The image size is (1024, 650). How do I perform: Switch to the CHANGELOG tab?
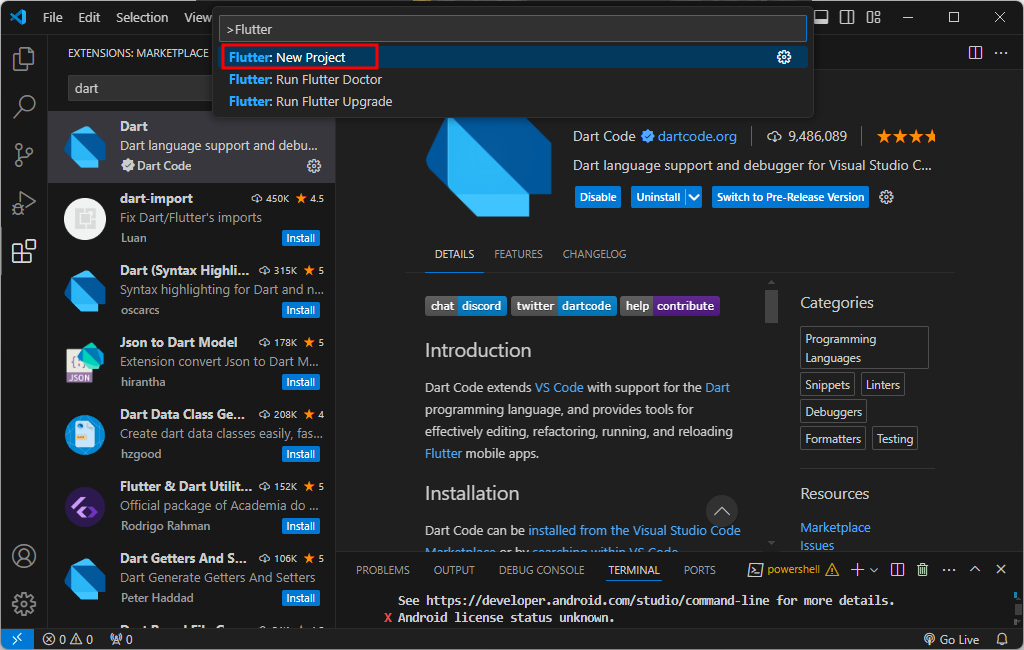(594, 254)
